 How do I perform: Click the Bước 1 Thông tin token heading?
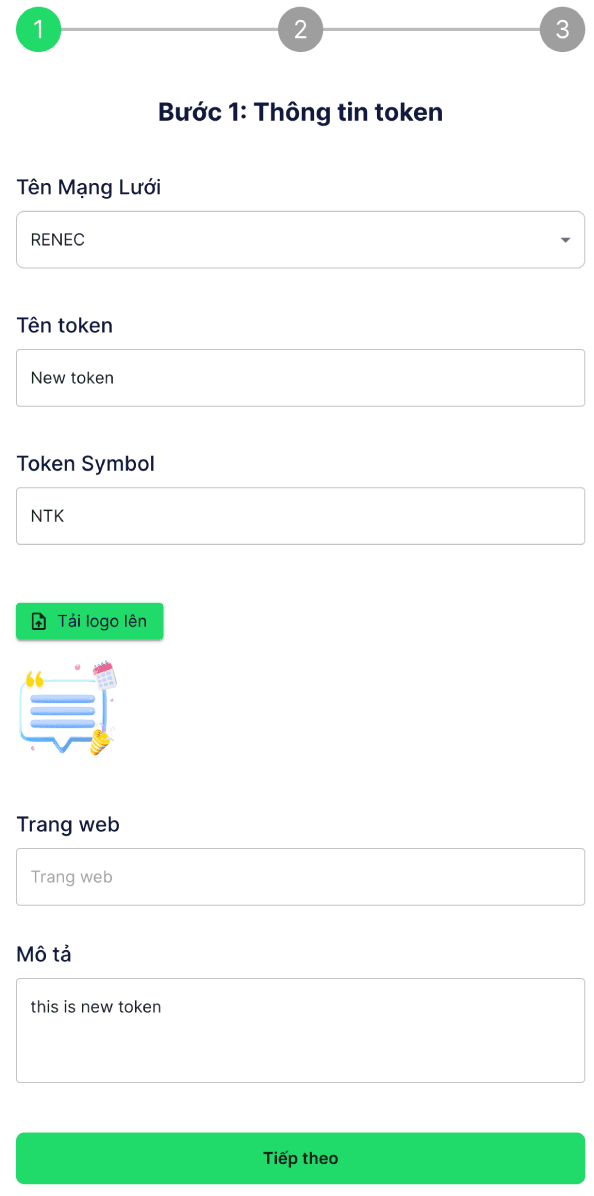300,112
